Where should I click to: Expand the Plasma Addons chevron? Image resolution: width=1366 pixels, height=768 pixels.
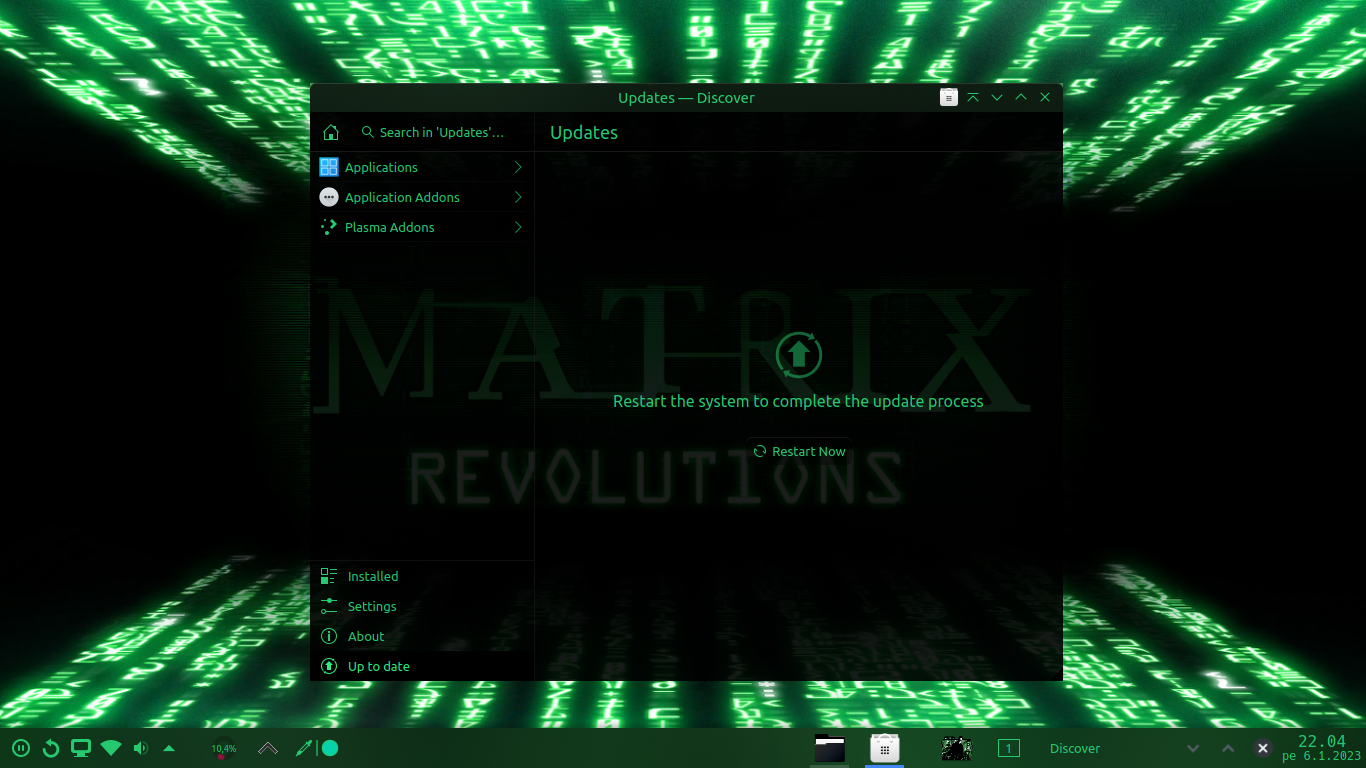coord(518,227)
